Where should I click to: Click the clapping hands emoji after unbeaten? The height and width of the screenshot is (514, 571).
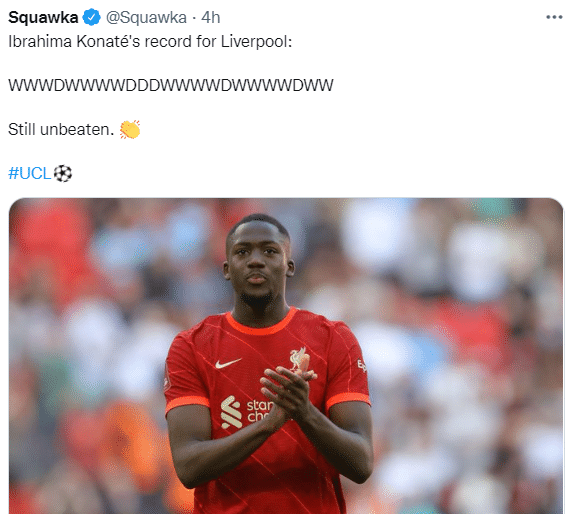130,129
